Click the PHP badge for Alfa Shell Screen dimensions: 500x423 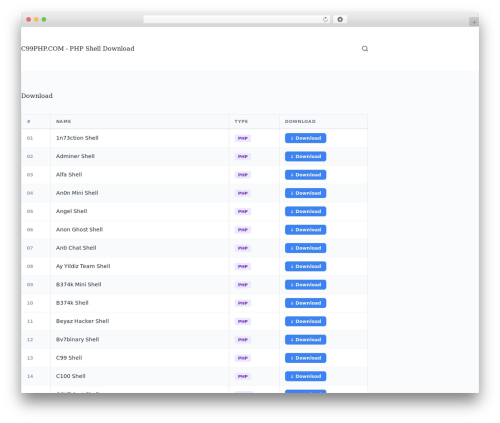(x=243, y=175)
